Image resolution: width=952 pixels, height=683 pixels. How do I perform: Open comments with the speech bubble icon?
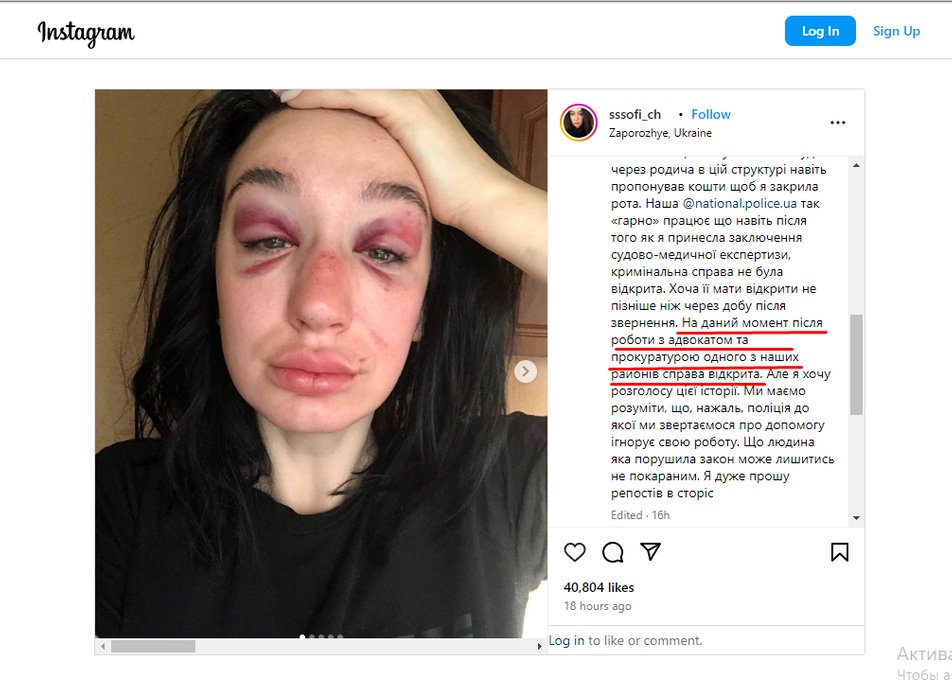(613, 552)
